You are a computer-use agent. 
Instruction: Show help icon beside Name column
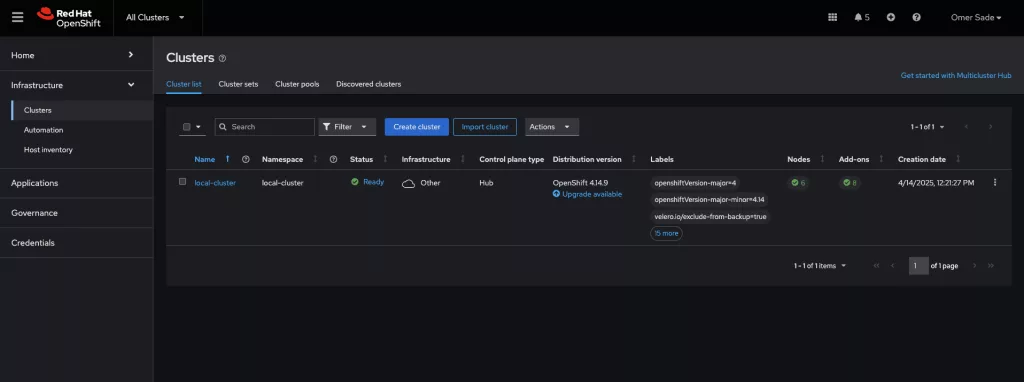click(x=246, y=159)
